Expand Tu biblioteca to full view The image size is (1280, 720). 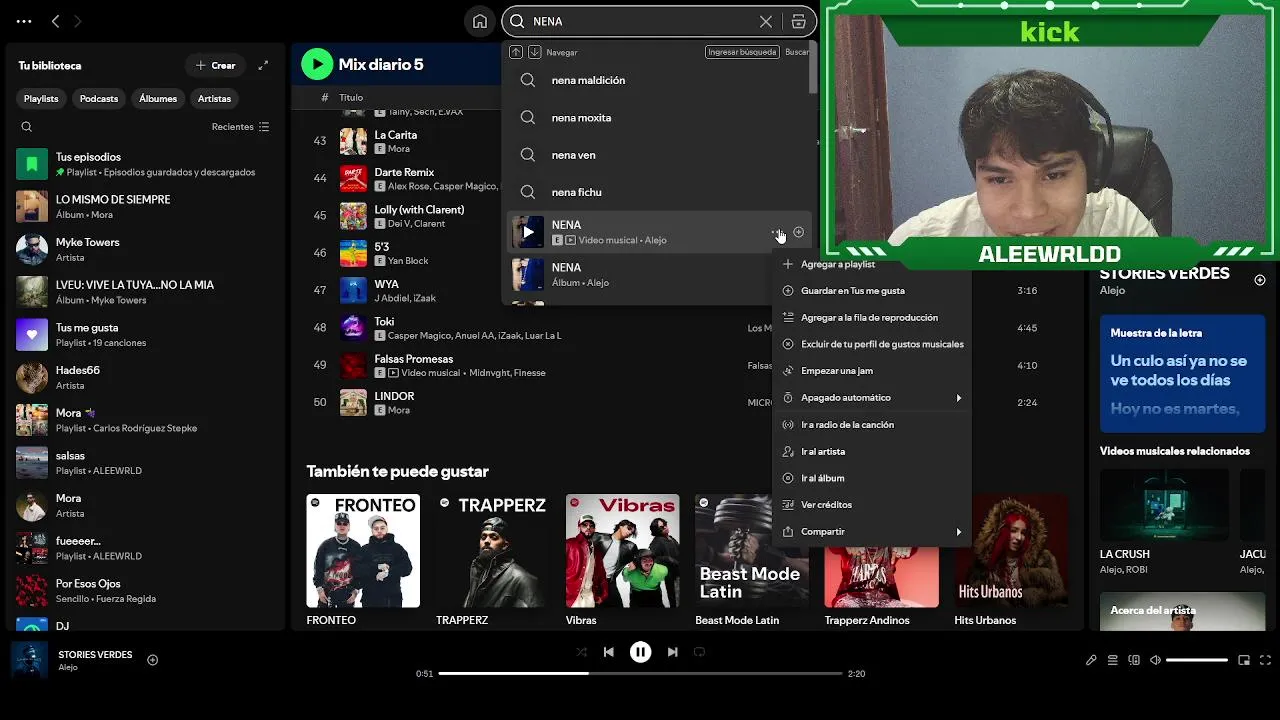point(263,65)
